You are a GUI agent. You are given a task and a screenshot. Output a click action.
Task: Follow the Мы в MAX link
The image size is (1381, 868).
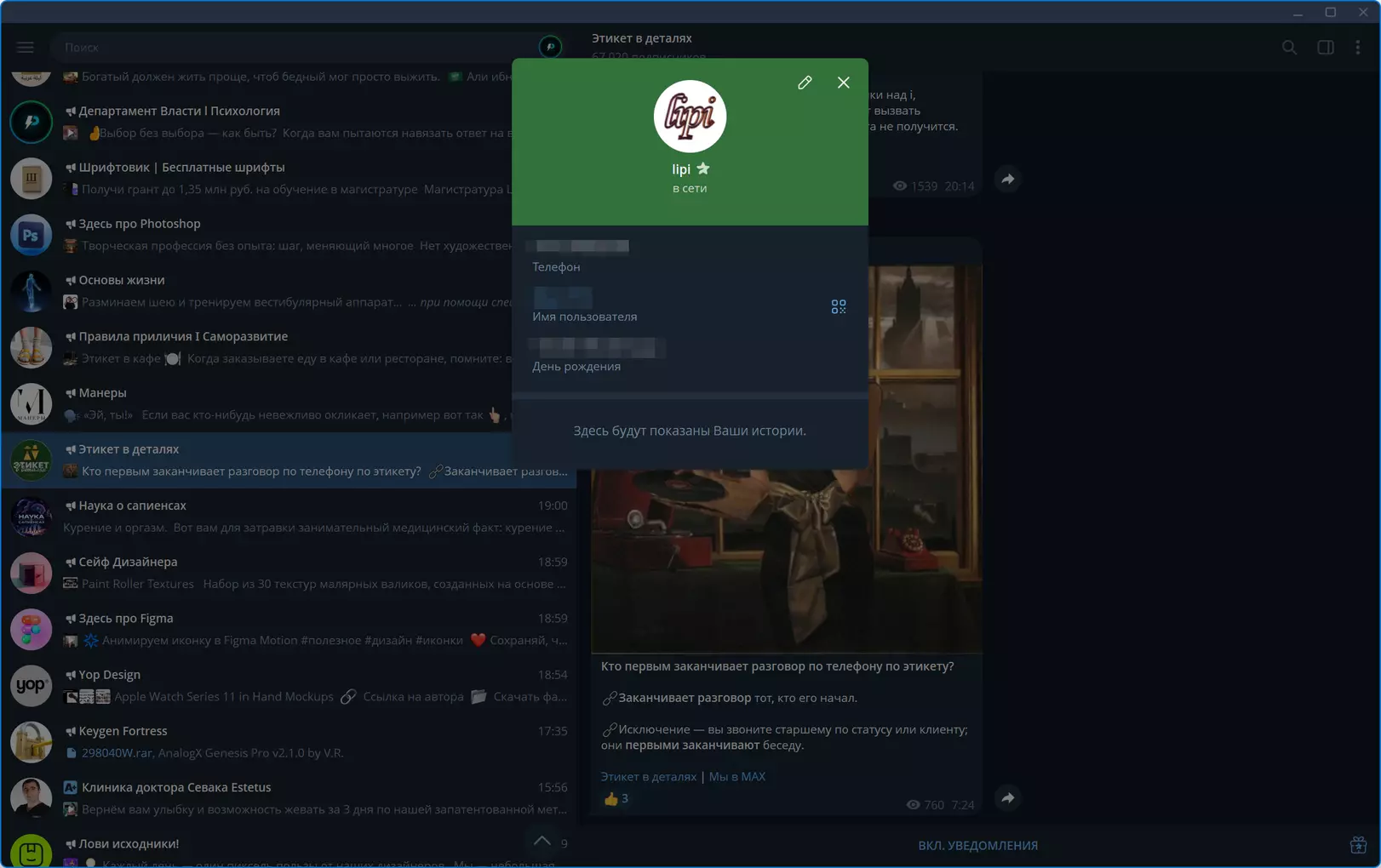(x=736, y=777)
